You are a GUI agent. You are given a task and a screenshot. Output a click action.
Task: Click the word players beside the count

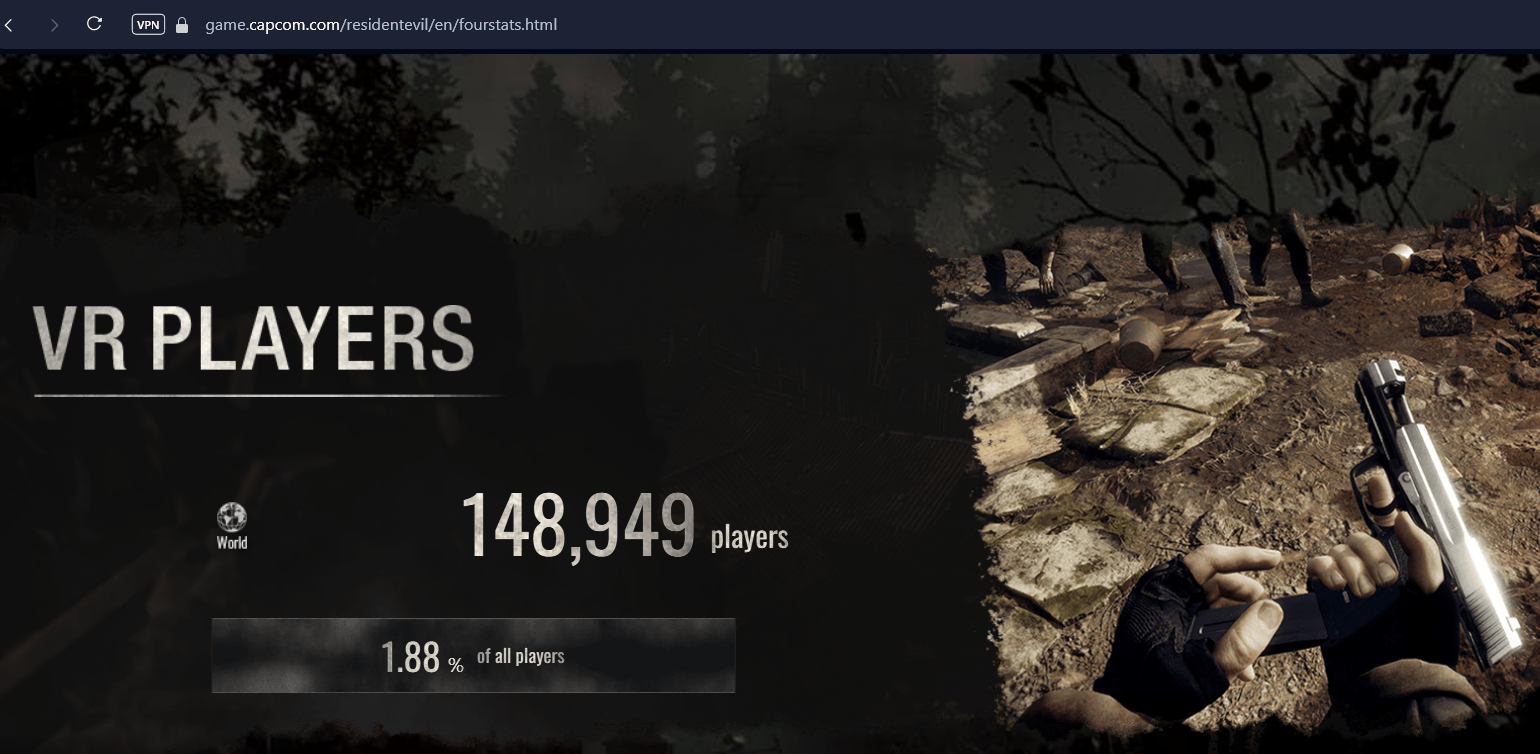pyautogui.click(x=749, y=537)
